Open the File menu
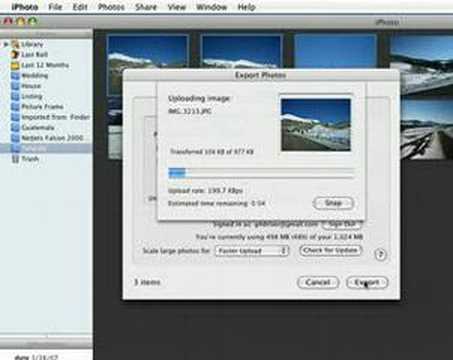Image resolution: width=453 pixels, height=360 pixels. [55, 7]
